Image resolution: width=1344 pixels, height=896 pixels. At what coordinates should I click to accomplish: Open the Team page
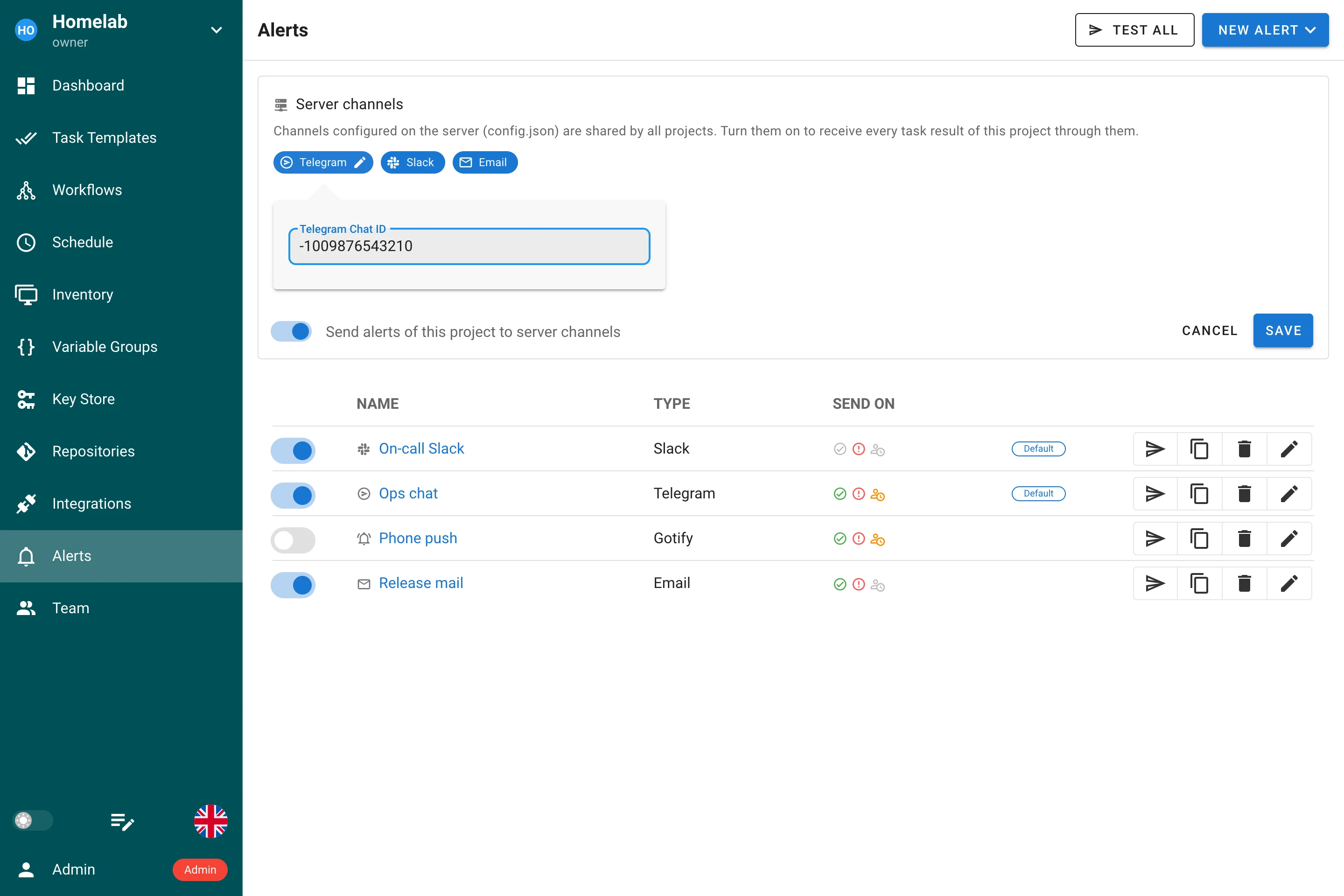121,608
